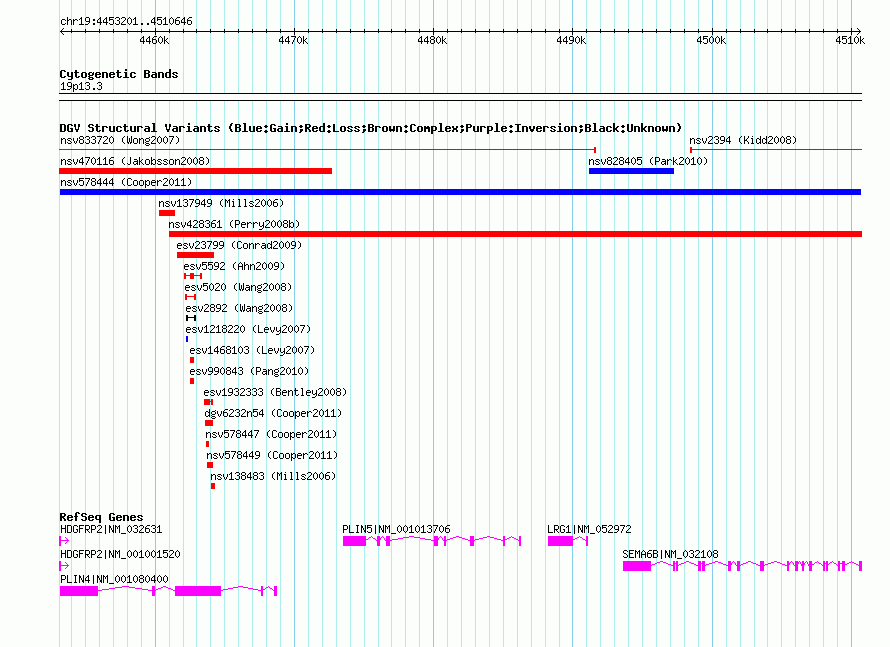Viewport: 890px width, 647px height.
Task: Open the nsv470116 (Jakobsson2008) red loss bar
Action: [196, 171]
